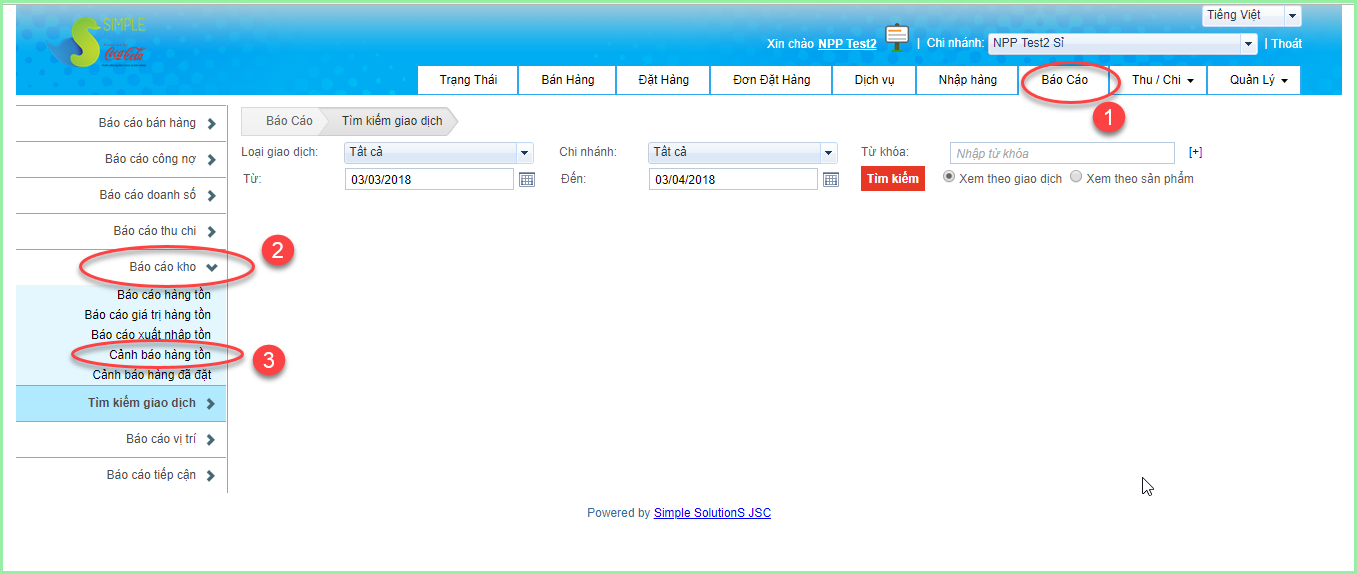Switch to the Bán Hàng tab
Image resolution: width=1357 pixels, height=574 pixels.
click(x=567, y=80)
